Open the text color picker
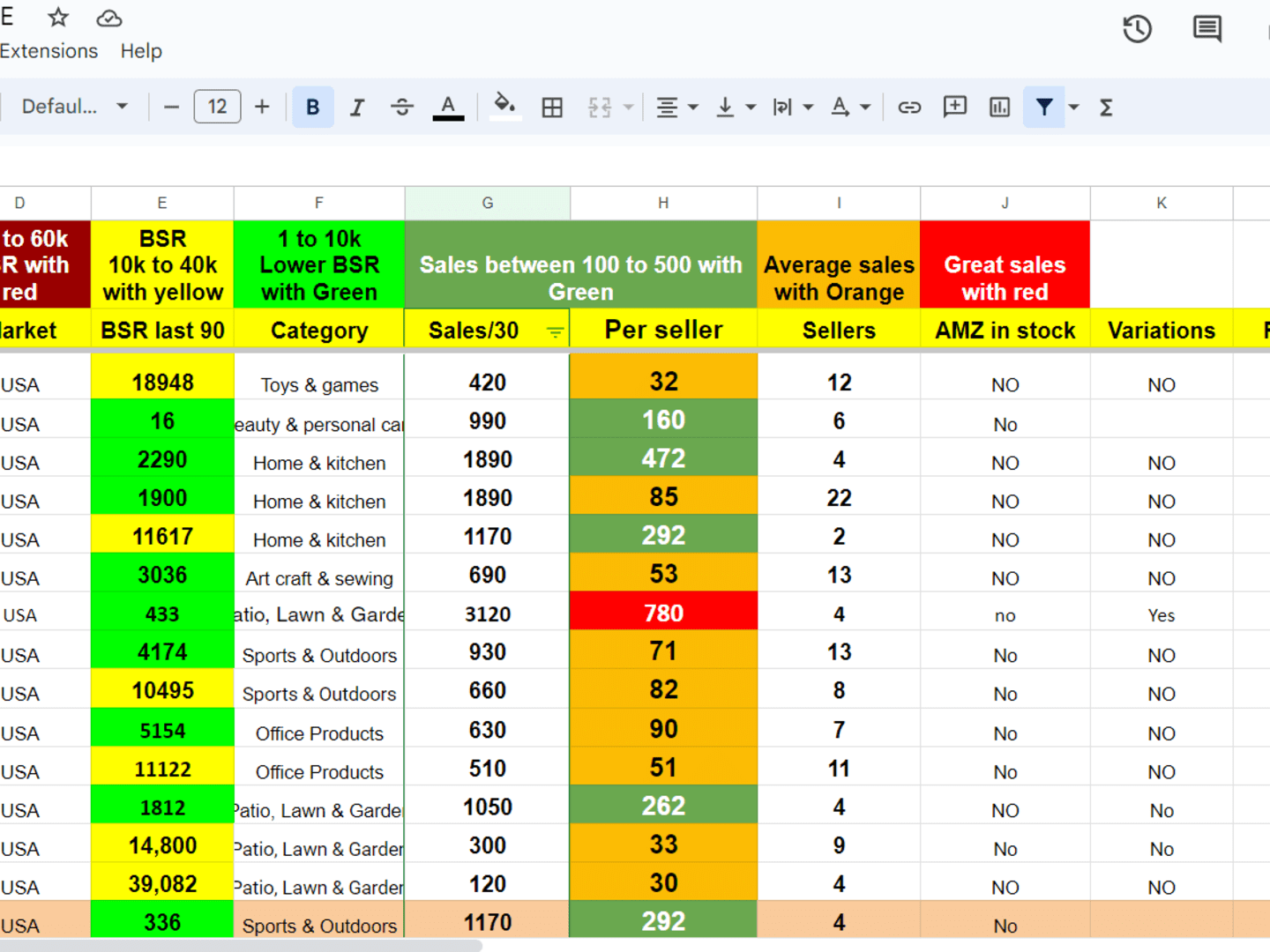Screen dimensions: 1270x952 pyautogui.click(x=448, y=108)
